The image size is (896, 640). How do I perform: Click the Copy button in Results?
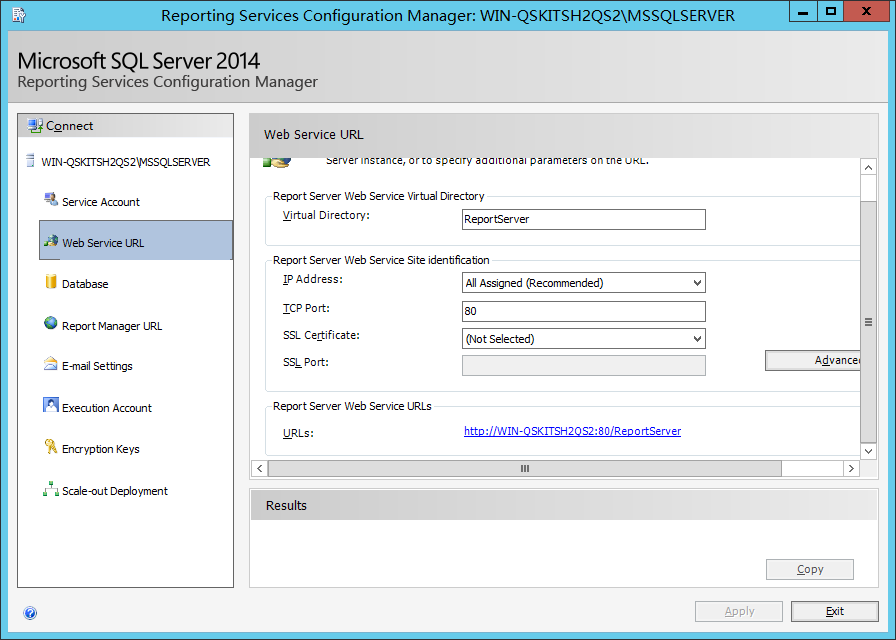click(x=810, y=569)
